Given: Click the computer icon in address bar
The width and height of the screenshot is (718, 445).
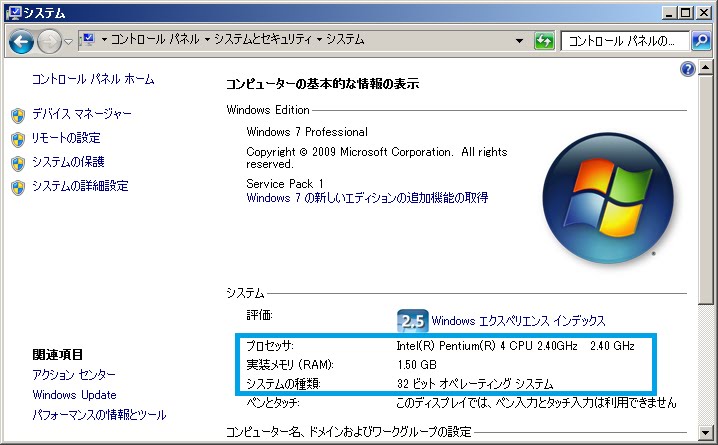Looking at the screenshot, I should (x=88, y=40).
